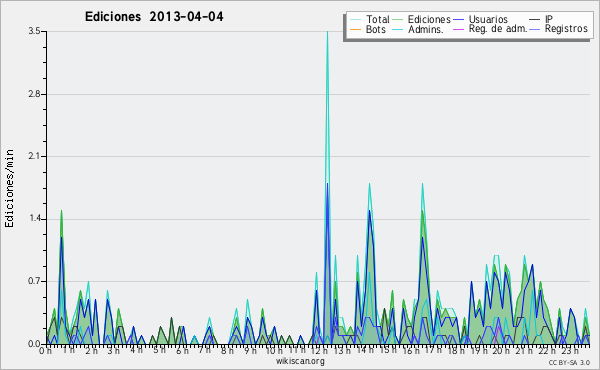Click the Registros legend line
The width and height of the screenshot is (600, 370).
pos(535,29)
